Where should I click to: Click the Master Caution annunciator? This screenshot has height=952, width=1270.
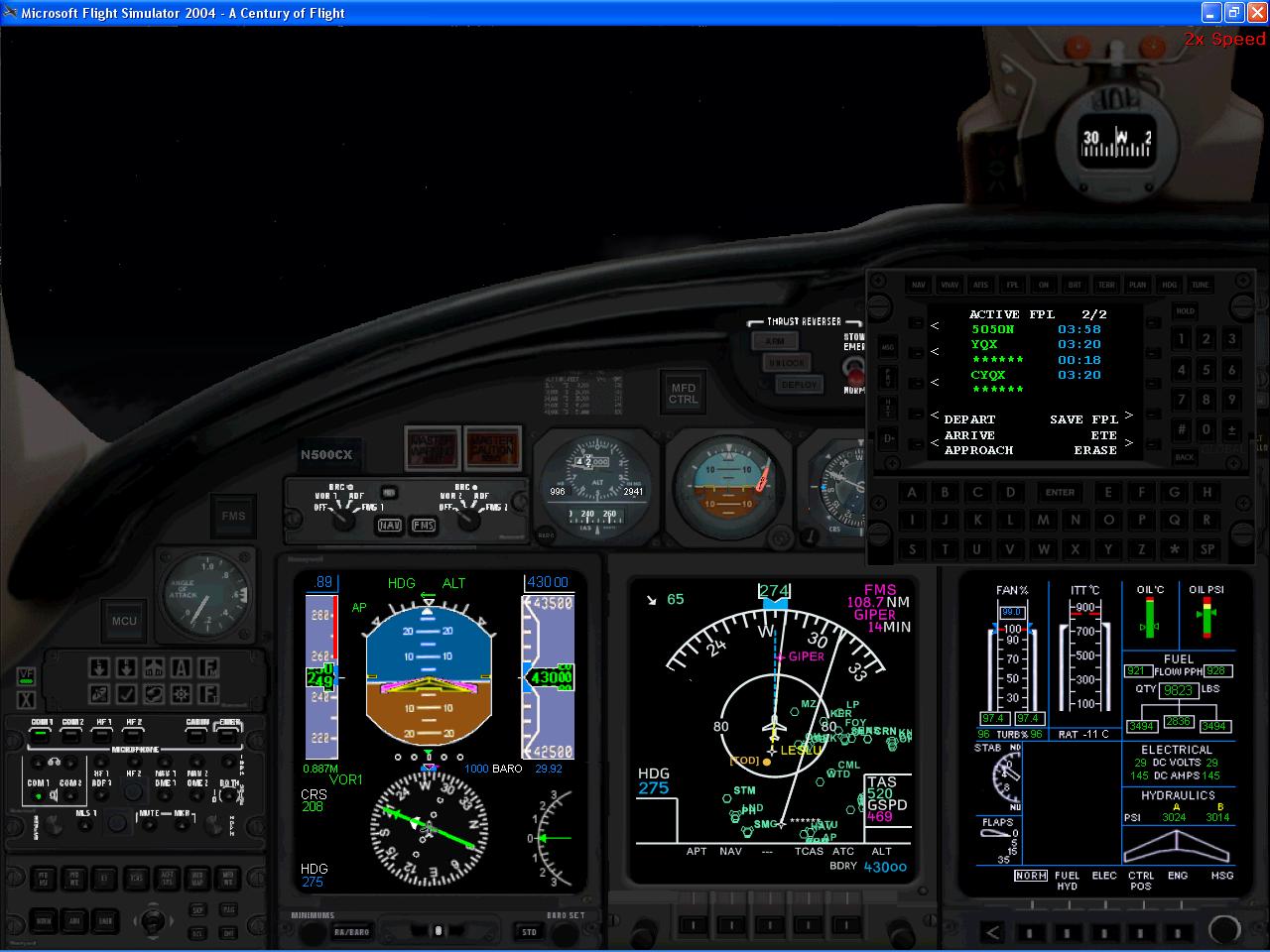(491, 448)
